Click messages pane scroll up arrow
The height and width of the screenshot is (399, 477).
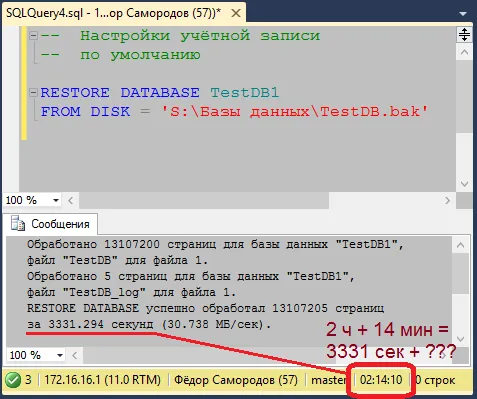pyautogui.click(x=460, y=245)
